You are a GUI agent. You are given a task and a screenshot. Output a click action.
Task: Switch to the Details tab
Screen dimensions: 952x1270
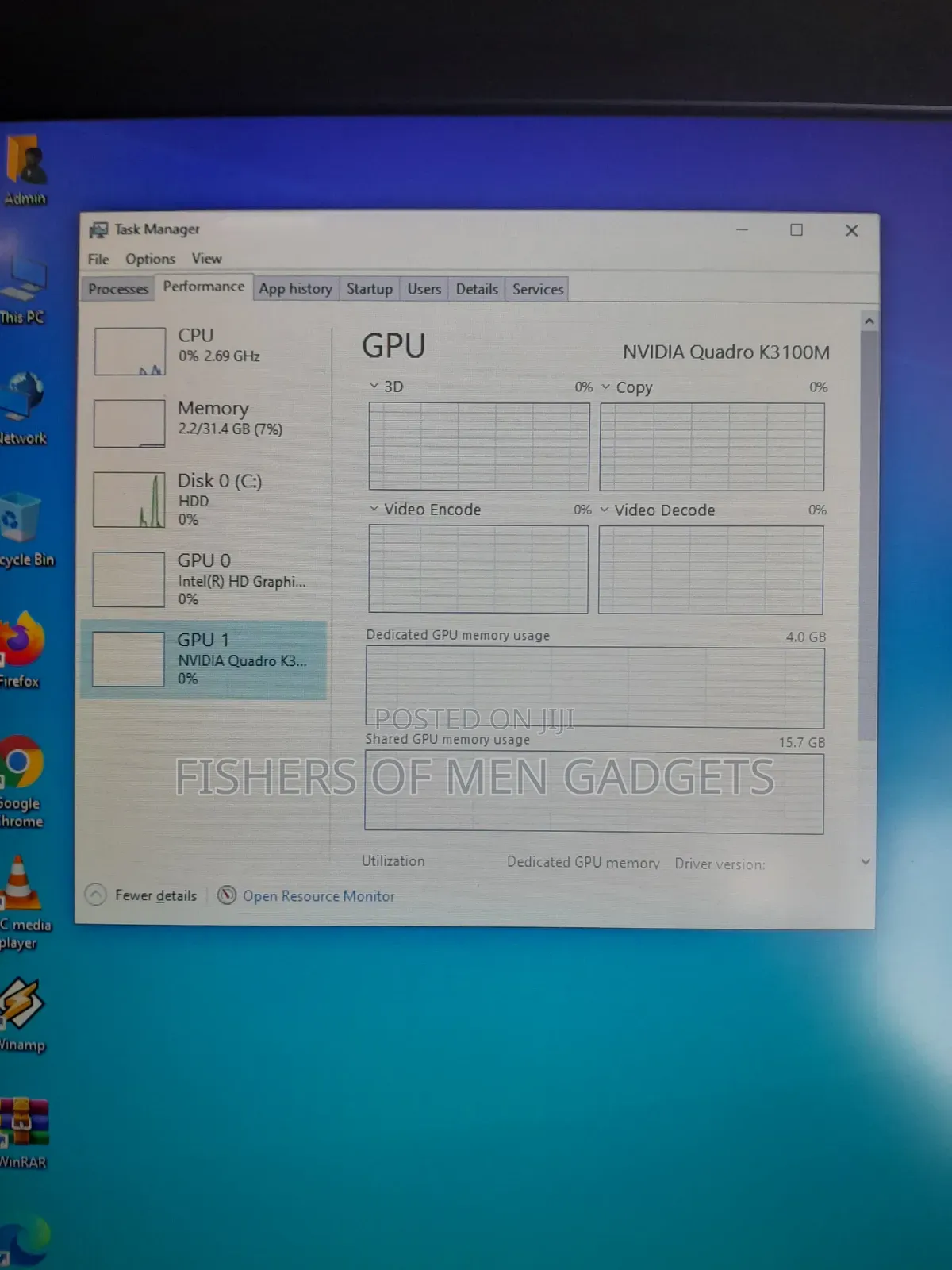click(x=477, y=289)
